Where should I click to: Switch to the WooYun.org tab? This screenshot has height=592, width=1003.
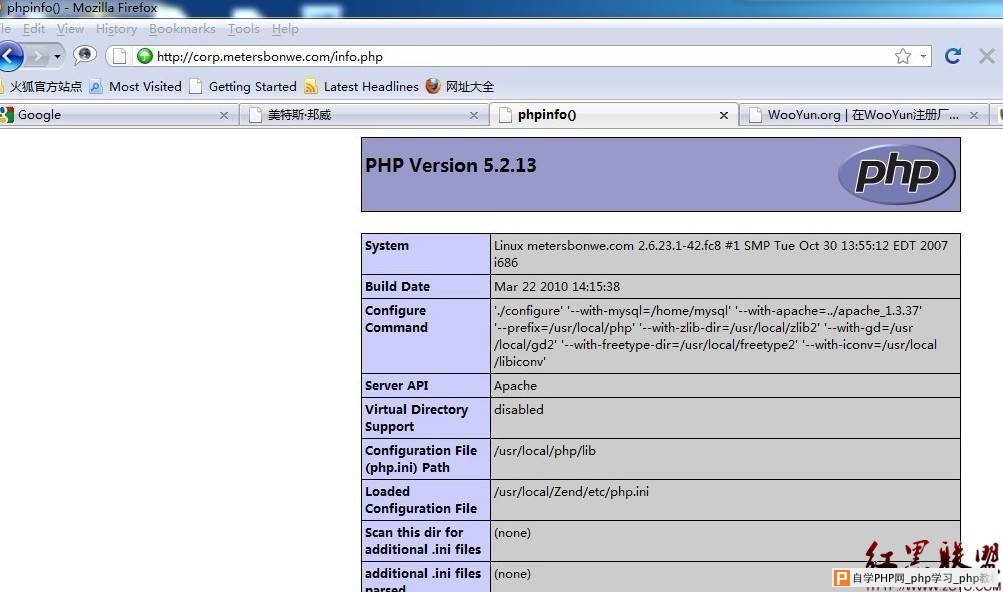click(x=864, y=115)
